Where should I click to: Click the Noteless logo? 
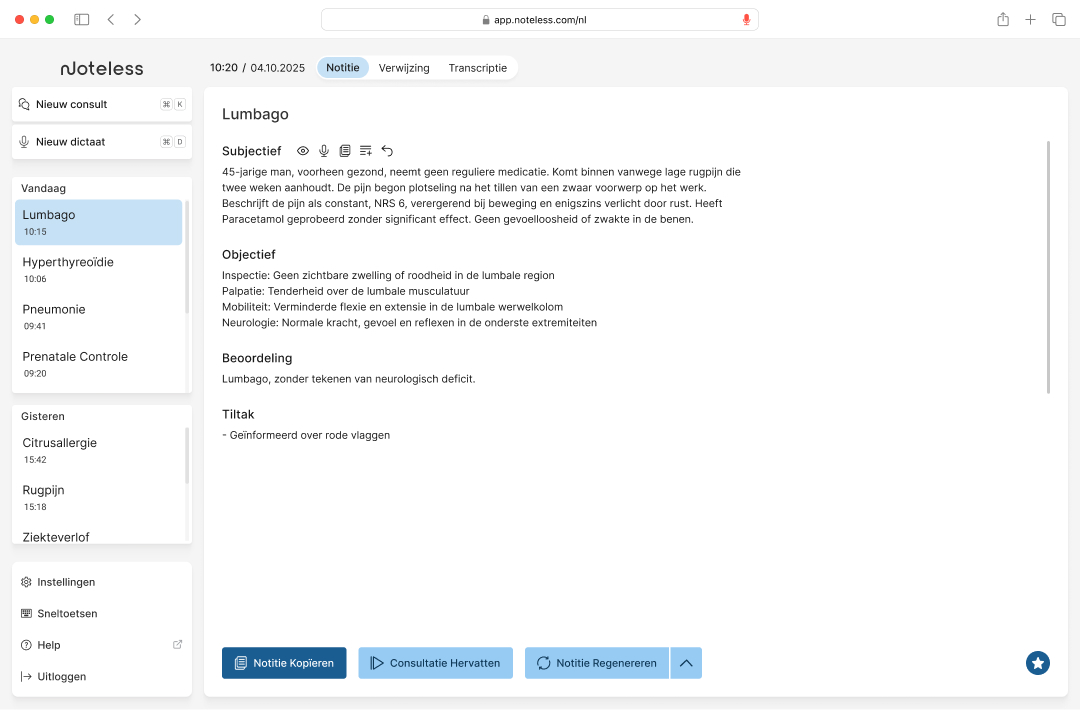102,68
